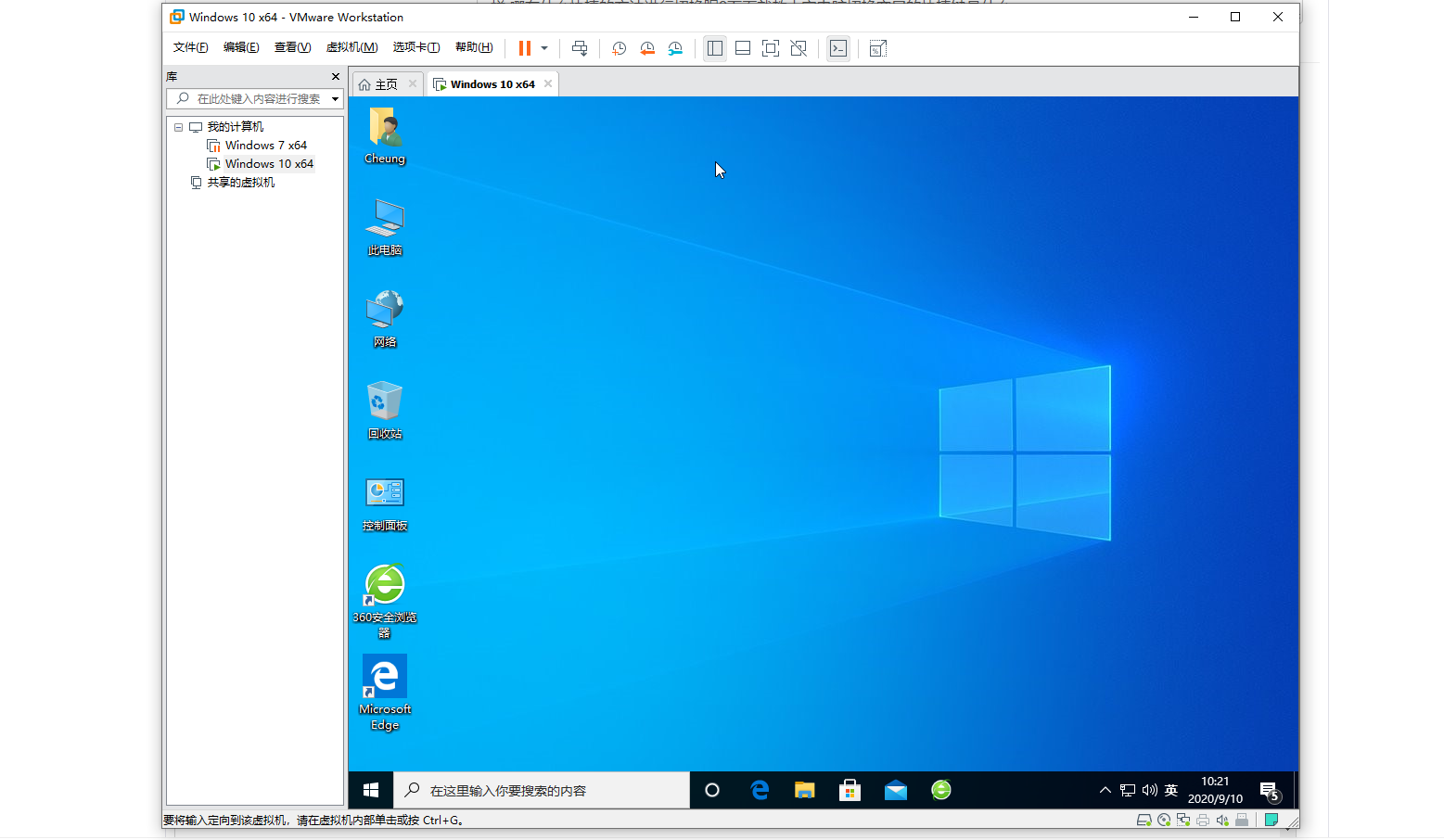The width and height of the screenshot is (1444, 840).
Task: Open guest network tray icon
Action: pyautogui.click(x=1128, y=790)
